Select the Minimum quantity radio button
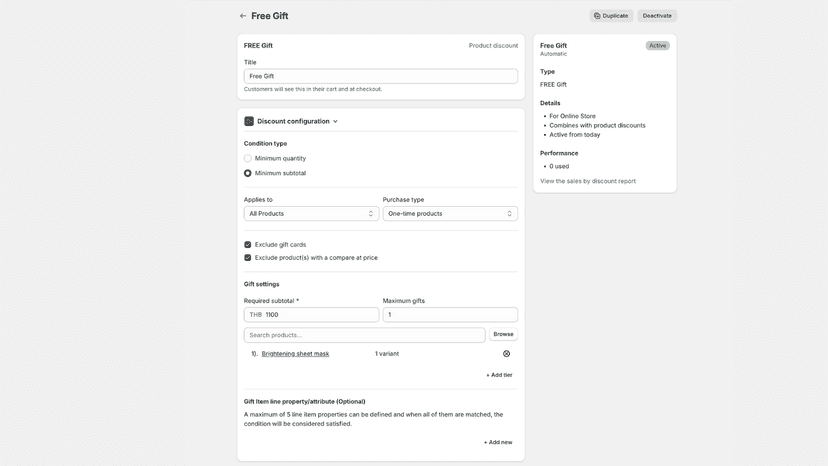828x466 pixels. [x=248, y=158]
